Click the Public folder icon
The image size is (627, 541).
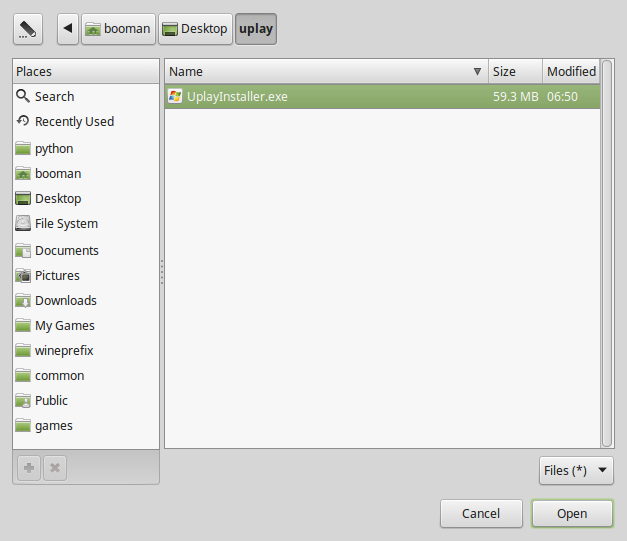click(23, 400)
